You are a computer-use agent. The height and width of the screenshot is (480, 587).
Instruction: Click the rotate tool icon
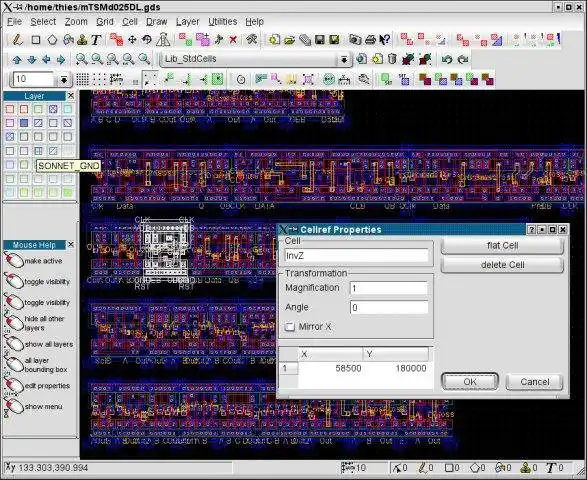click(x=147, y=39)
